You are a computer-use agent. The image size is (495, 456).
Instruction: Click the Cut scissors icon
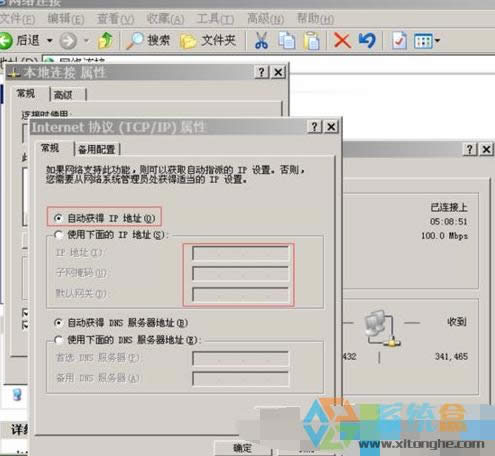[262, 41]
